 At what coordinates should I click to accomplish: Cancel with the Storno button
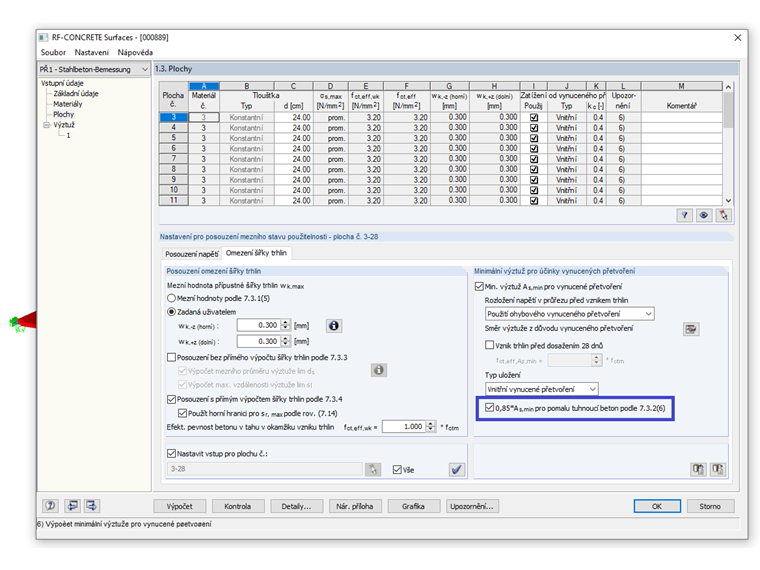[x=710, y=506]
